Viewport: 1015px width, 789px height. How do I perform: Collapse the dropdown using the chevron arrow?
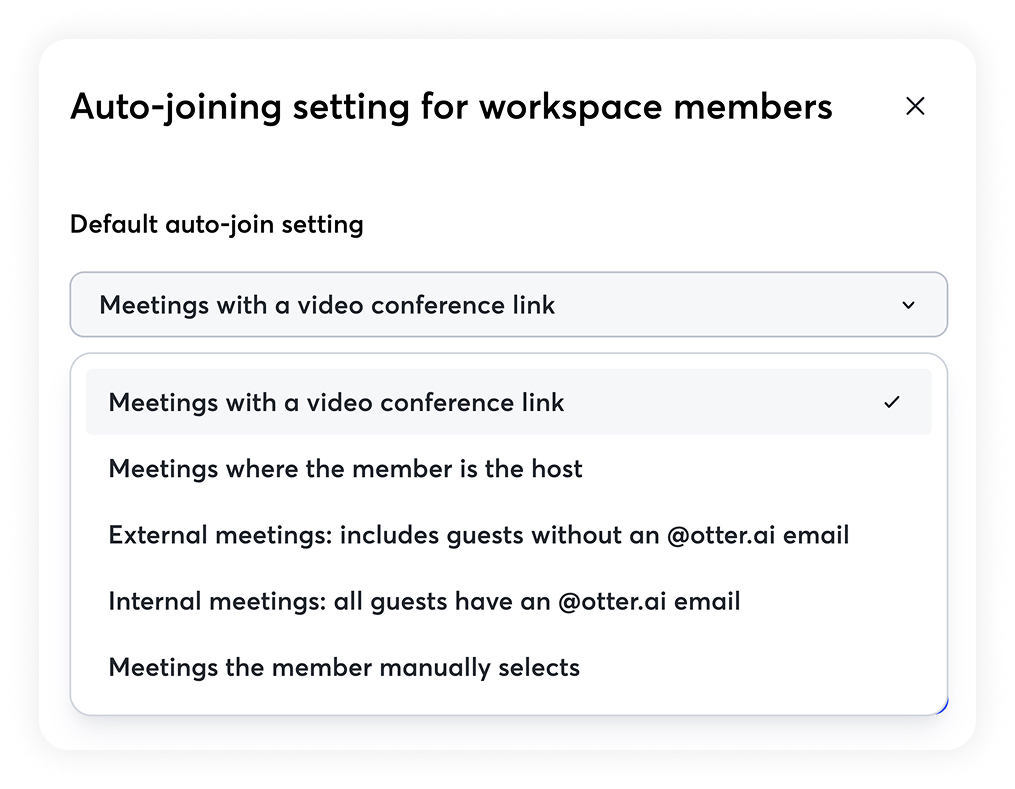[908, 305]
